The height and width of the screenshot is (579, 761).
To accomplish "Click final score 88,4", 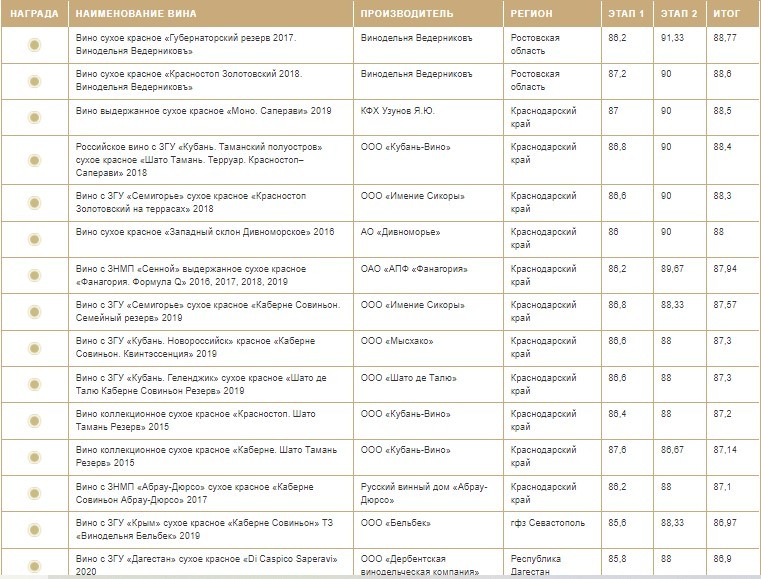I will click(722, 147).
